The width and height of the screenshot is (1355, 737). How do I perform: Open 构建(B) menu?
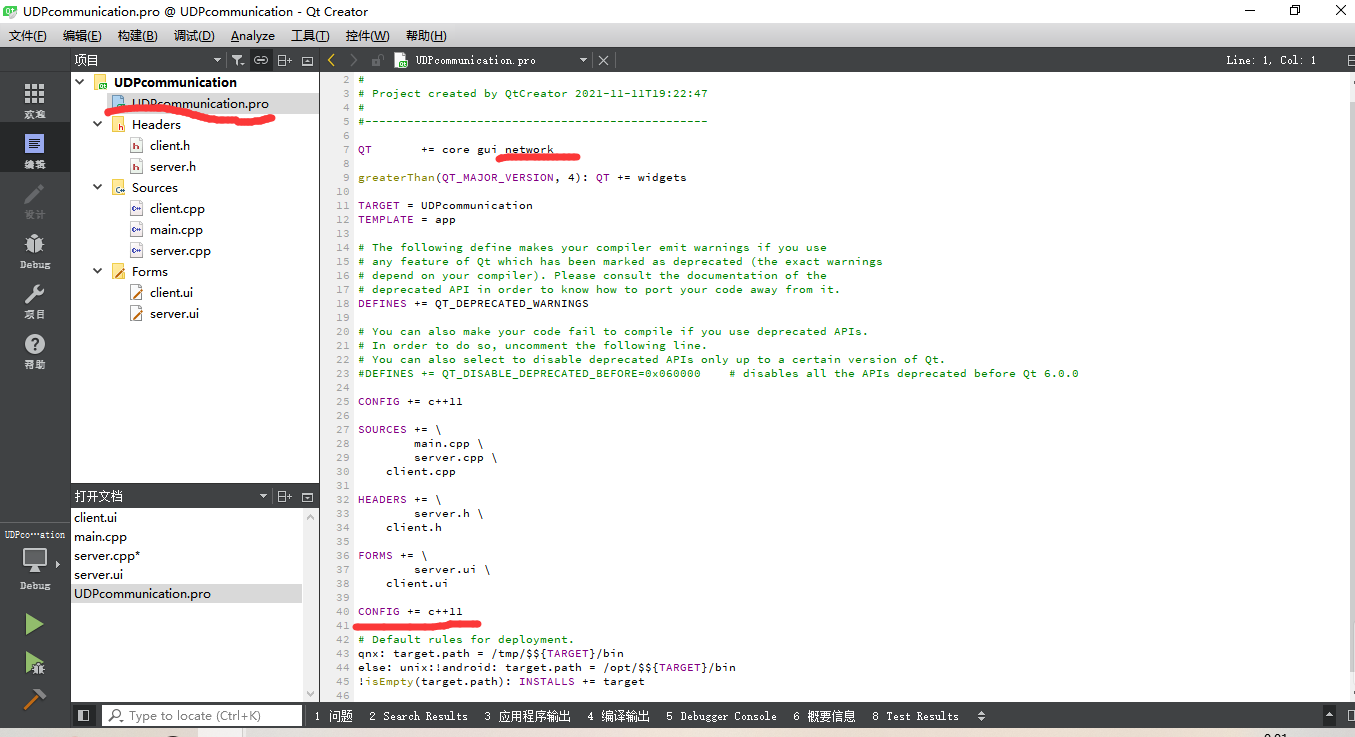pos(138,36)
